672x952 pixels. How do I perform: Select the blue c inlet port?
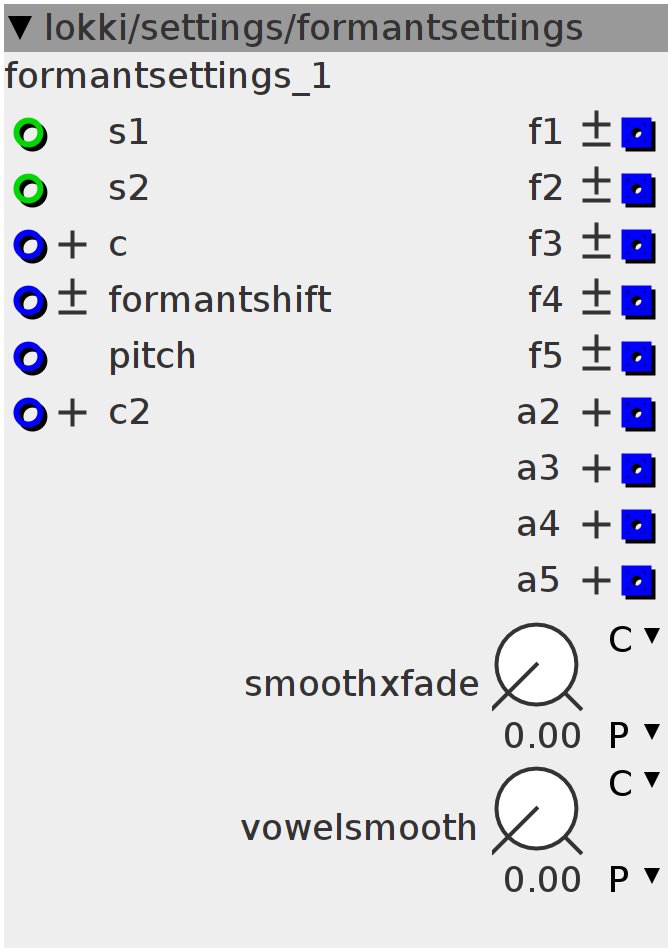[x=30, y=246]
